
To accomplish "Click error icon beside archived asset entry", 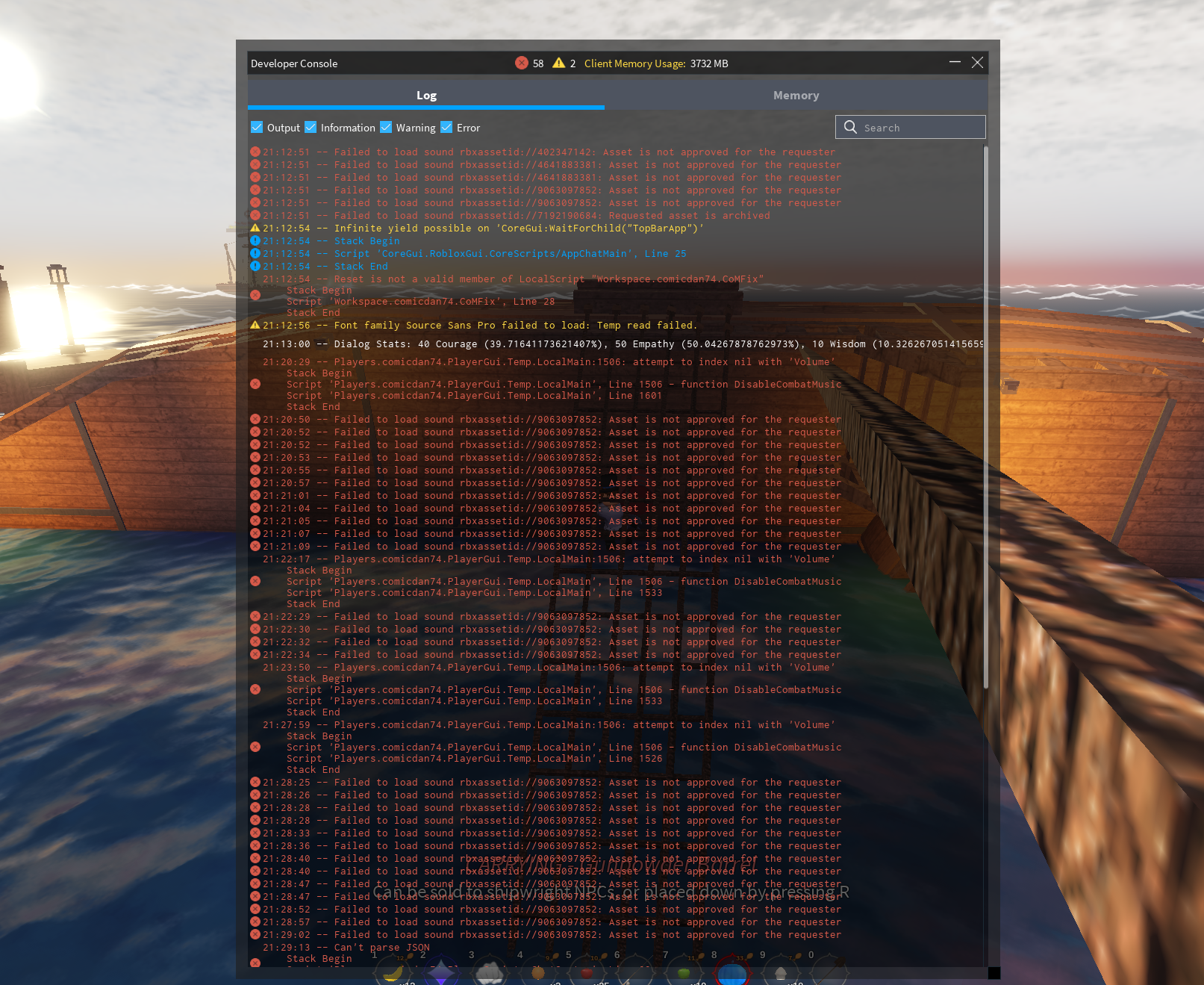I will point(255,216).
